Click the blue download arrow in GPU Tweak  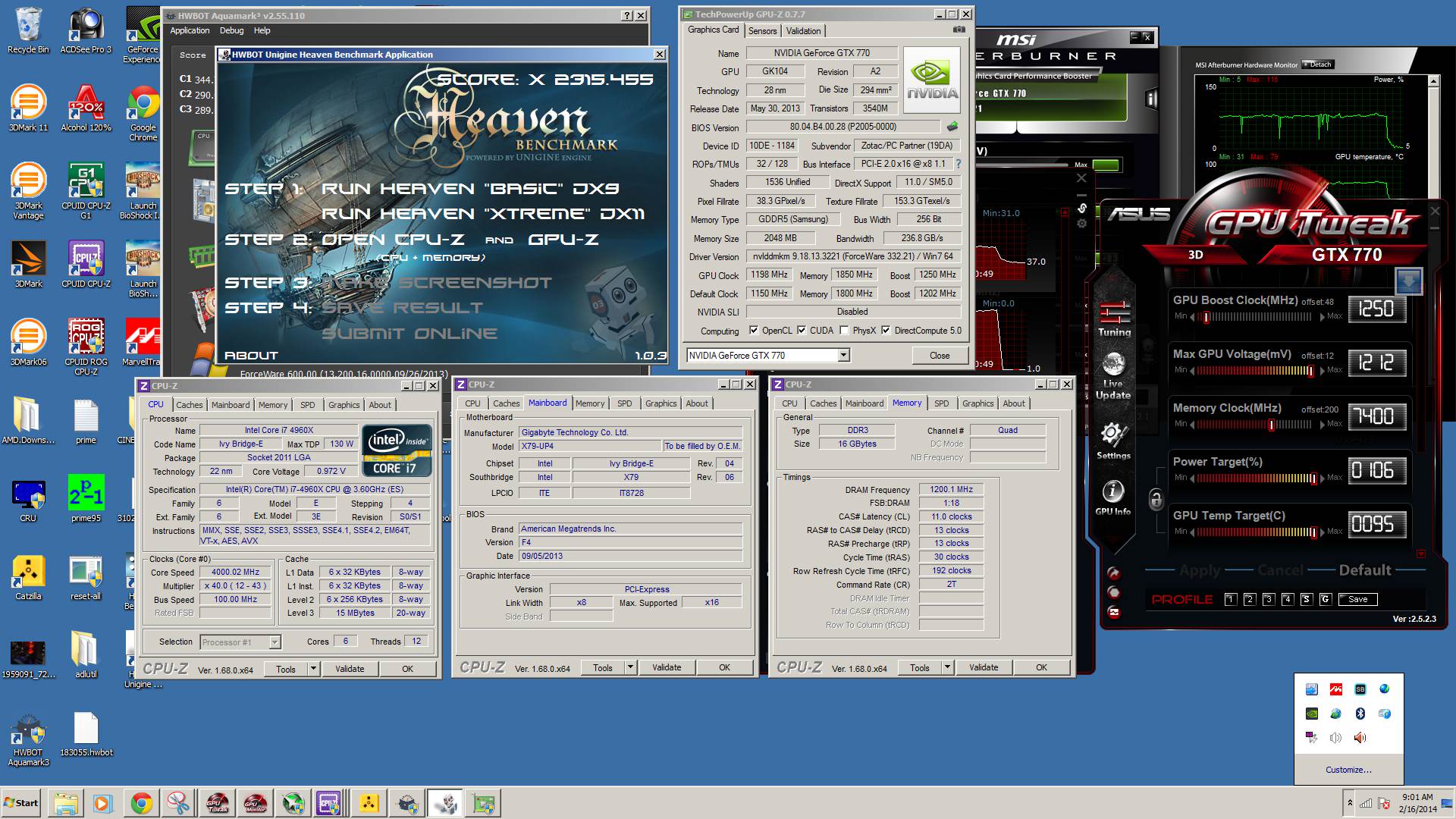tap(1409, 282)
